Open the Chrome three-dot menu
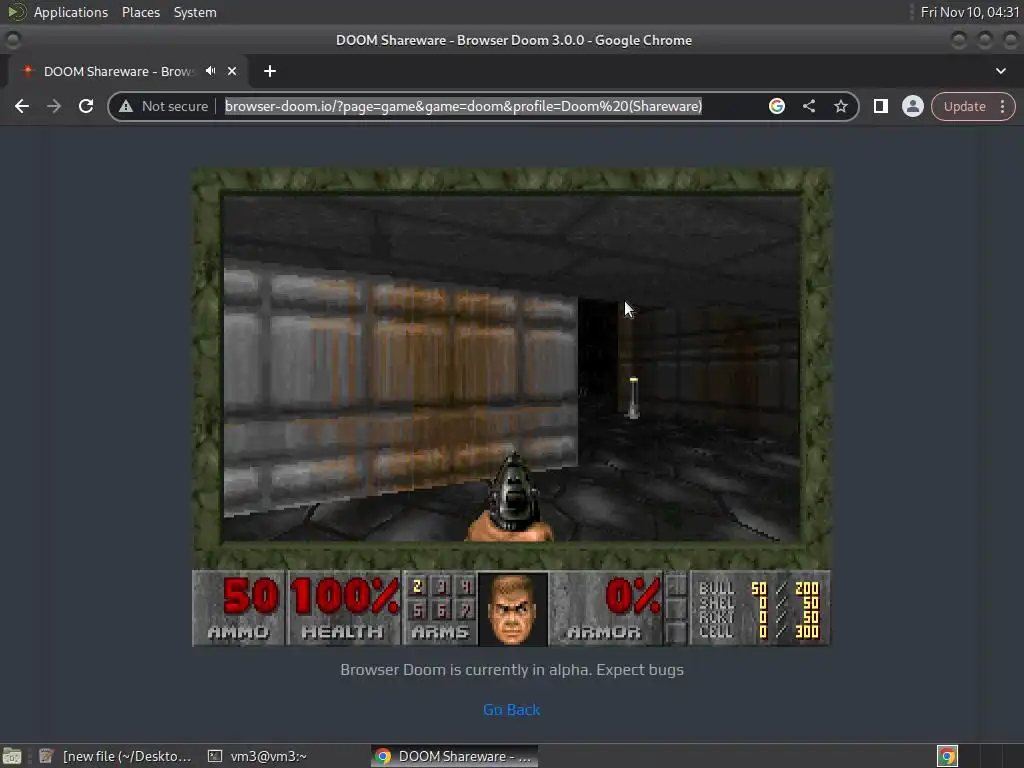This screenshot has width=1024, height=768. click(x=1002, y=106)
